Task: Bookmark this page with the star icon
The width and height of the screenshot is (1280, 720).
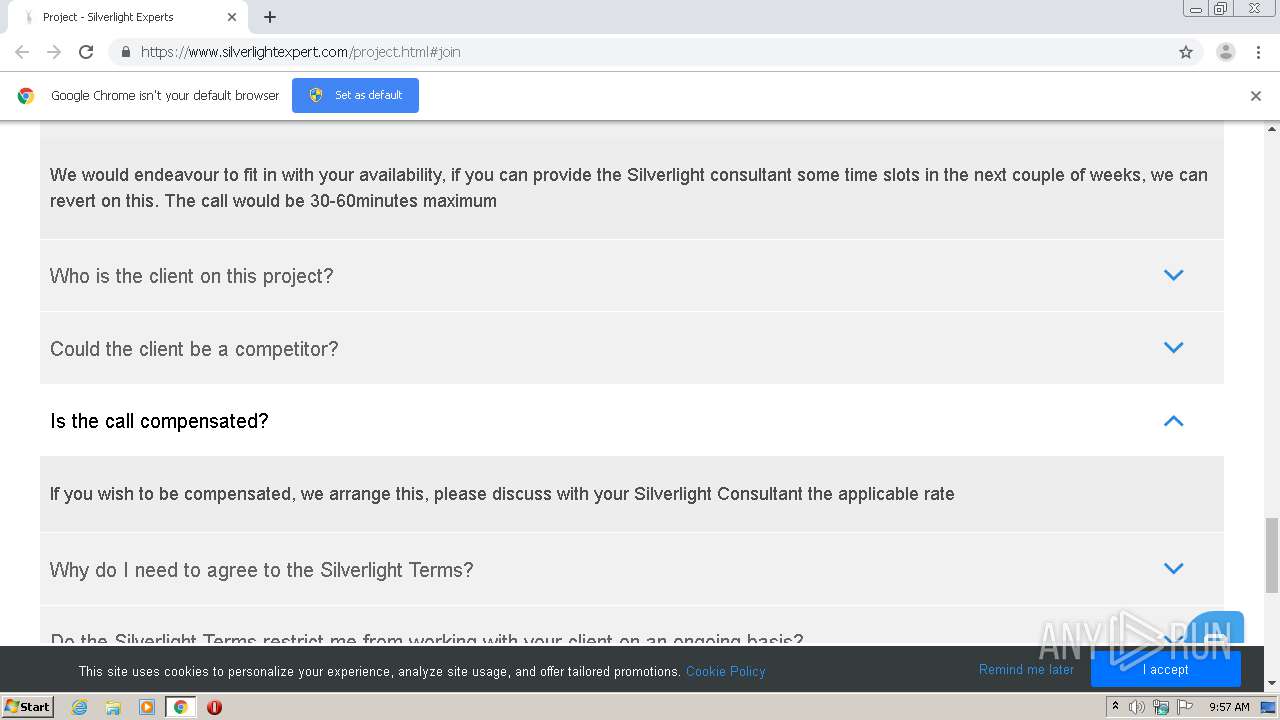Action: tap(1186, 52)
